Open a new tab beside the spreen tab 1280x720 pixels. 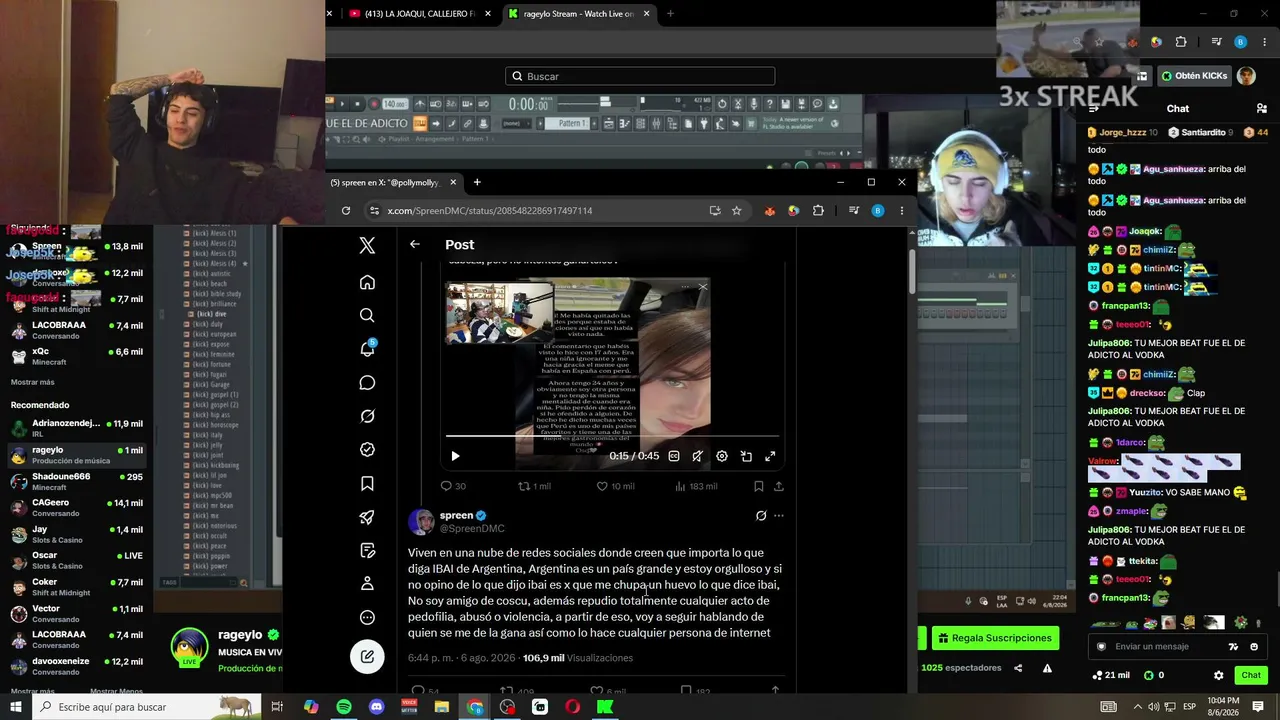477,182
